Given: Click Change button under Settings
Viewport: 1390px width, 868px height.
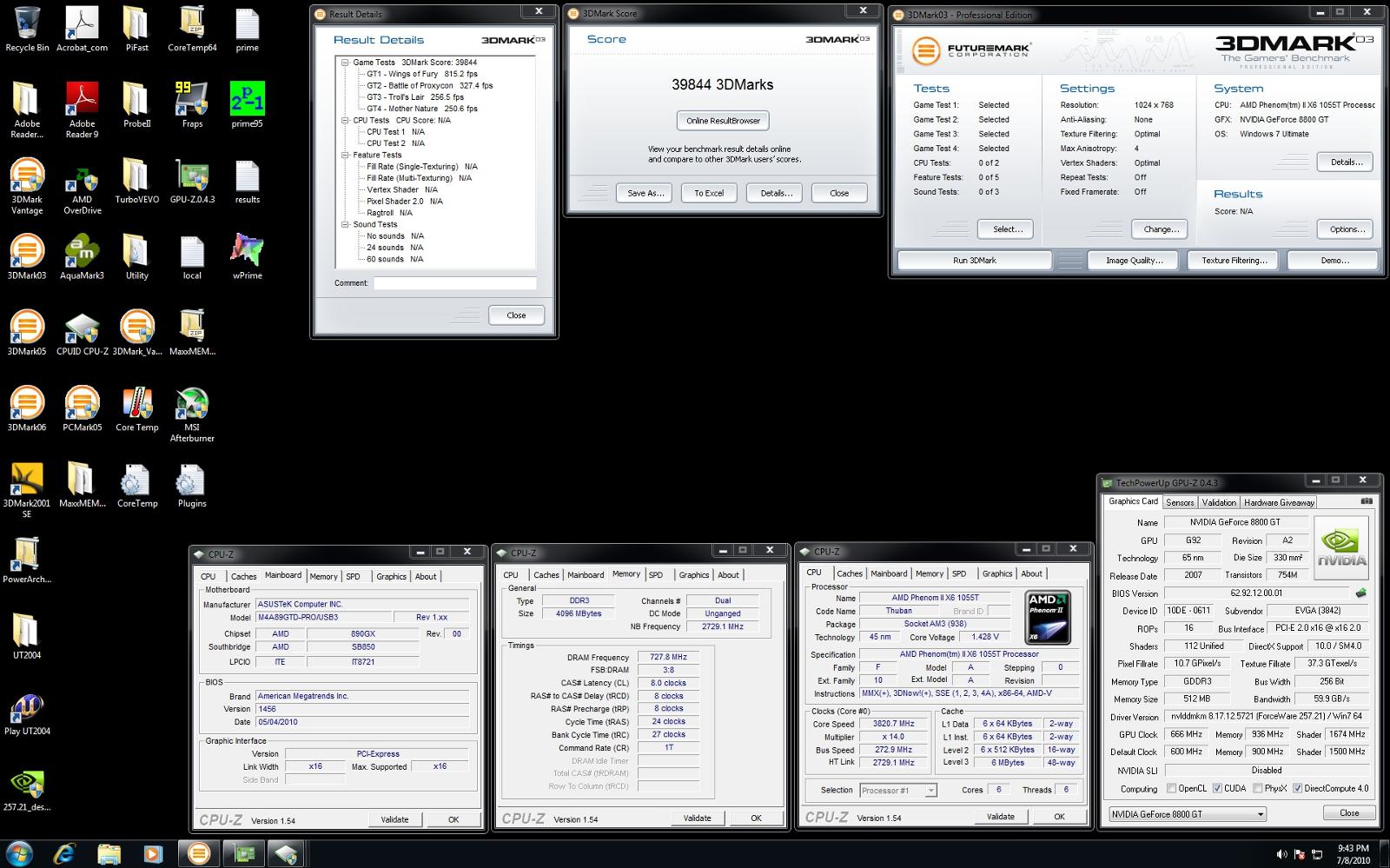Looking at the screenshot, I should (x=1162, y=229).
